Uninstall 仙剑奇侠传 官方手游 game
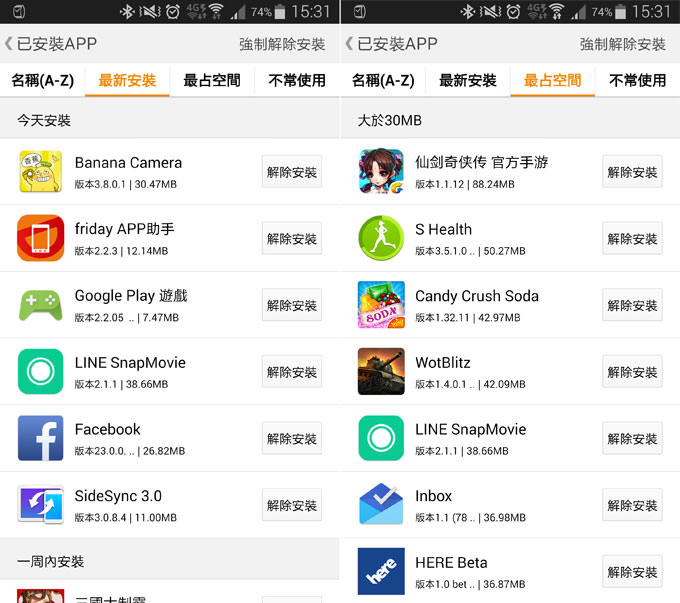 click(632, 172)
